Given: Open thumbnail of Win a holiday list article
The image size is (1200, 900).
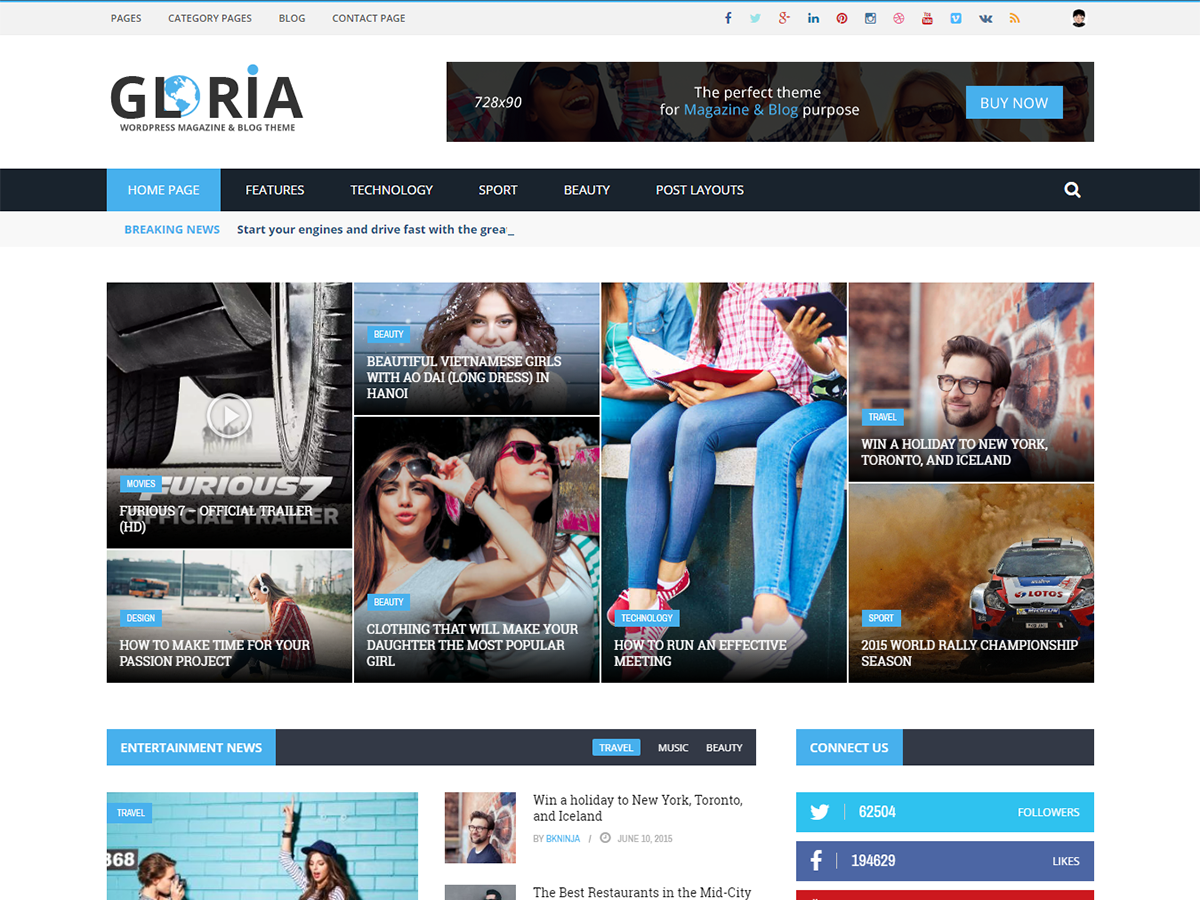Looking at the screenshot, I should 480,828.
